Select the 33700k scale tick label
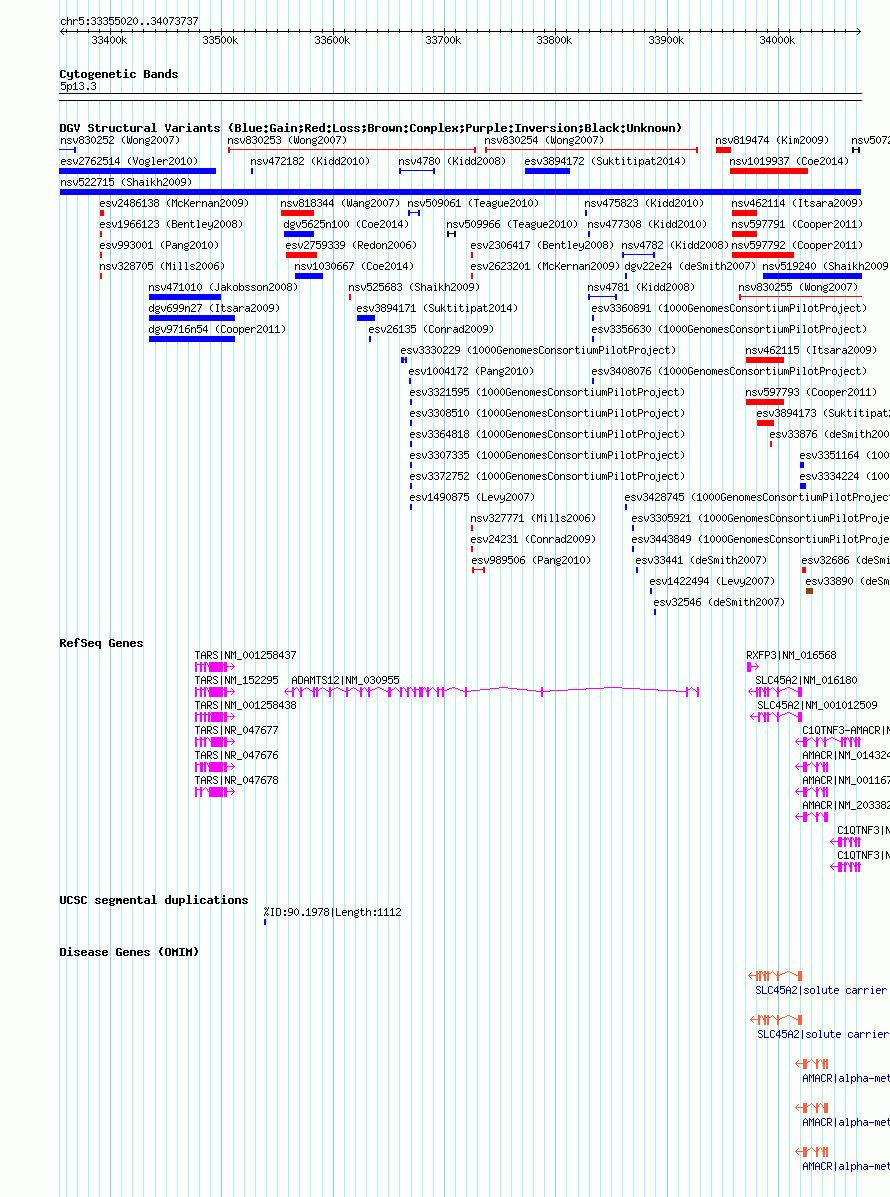890x1197 pixels. click(x=443, y=40)
